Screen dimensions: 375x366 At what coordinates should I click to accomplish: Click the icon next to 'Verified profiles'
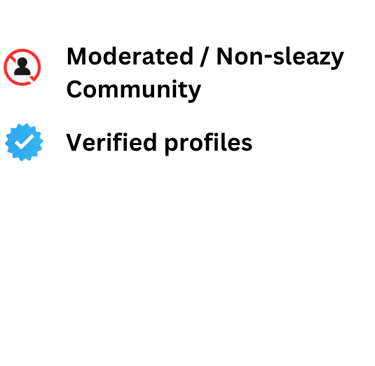(x=24, y=142)
